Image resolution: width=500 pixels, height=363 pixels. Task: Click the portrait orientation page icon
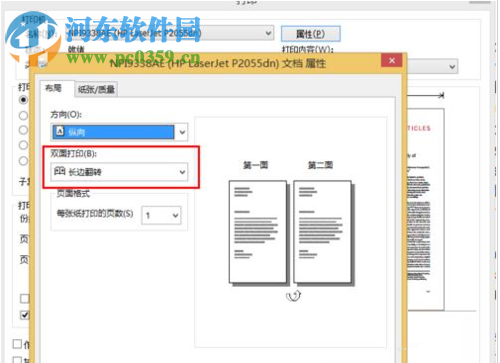pos(60,131)
